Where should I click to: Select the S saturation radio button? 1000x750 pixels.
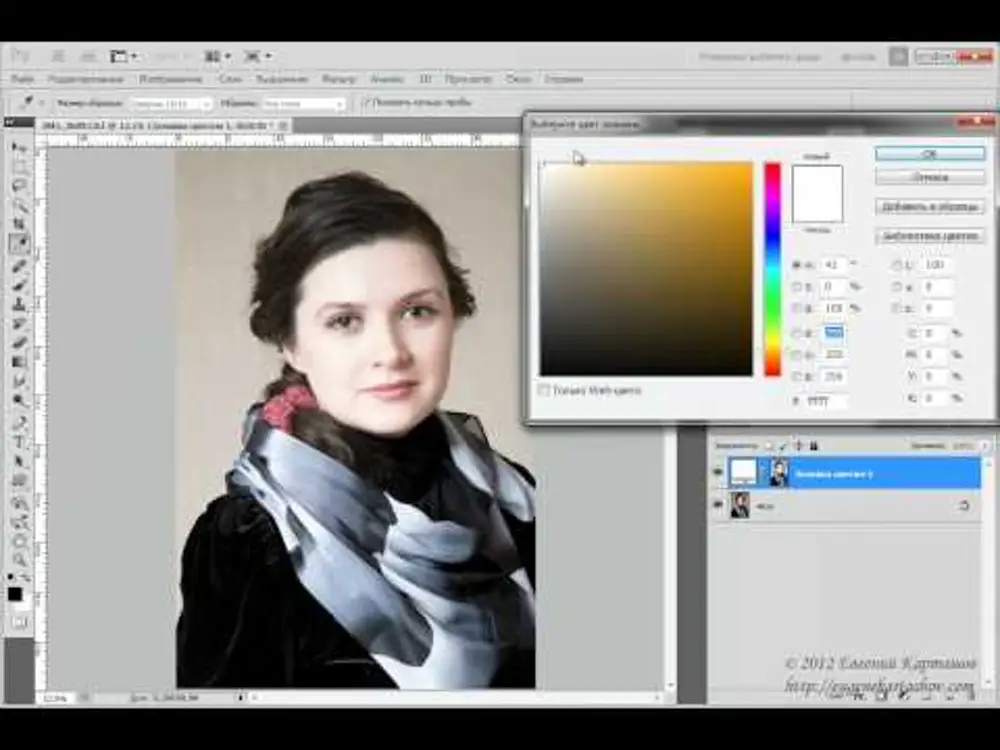797,287
